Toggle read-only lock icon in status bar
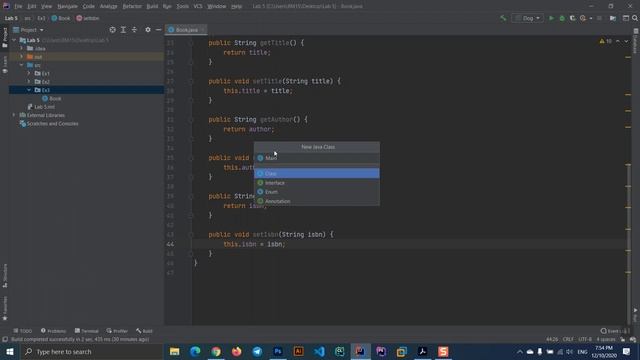640x360 pixels. 623,340
